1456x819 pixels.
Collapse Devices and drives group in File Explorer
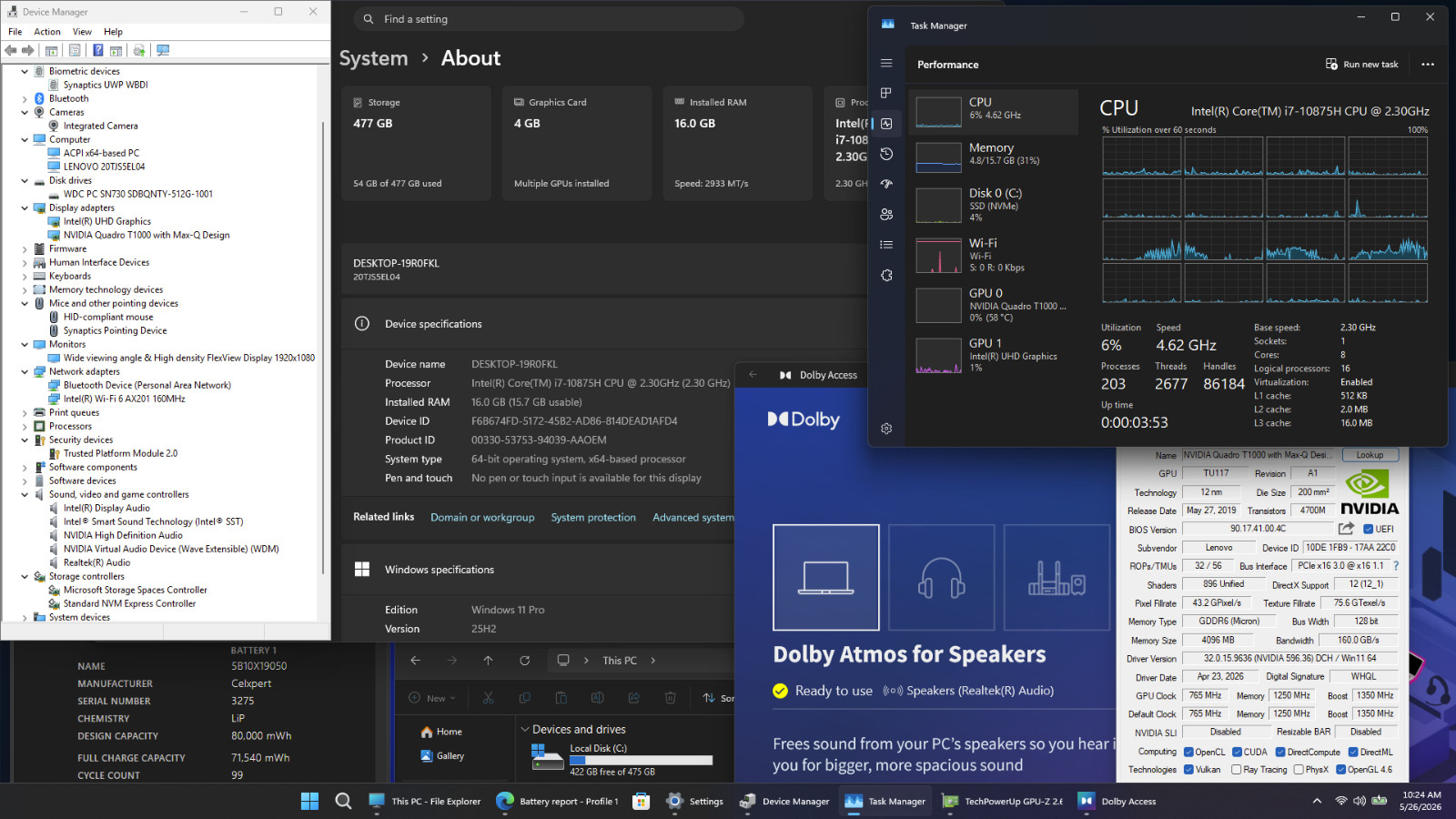[524, 729]
